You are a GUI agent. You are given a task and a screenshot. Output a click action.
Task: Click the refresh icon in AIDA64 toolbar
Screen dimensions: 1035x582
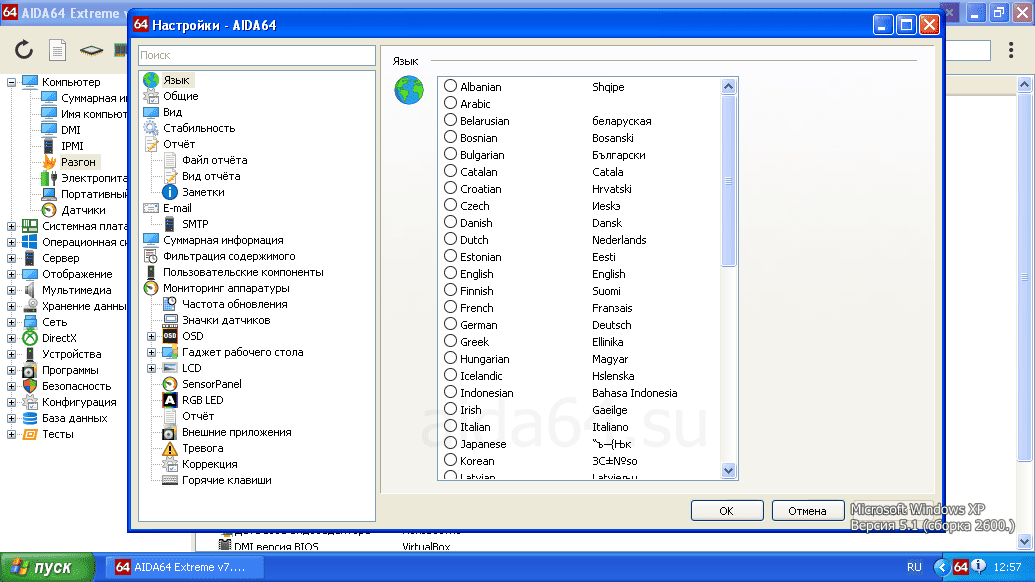click(x=24, y=49)
